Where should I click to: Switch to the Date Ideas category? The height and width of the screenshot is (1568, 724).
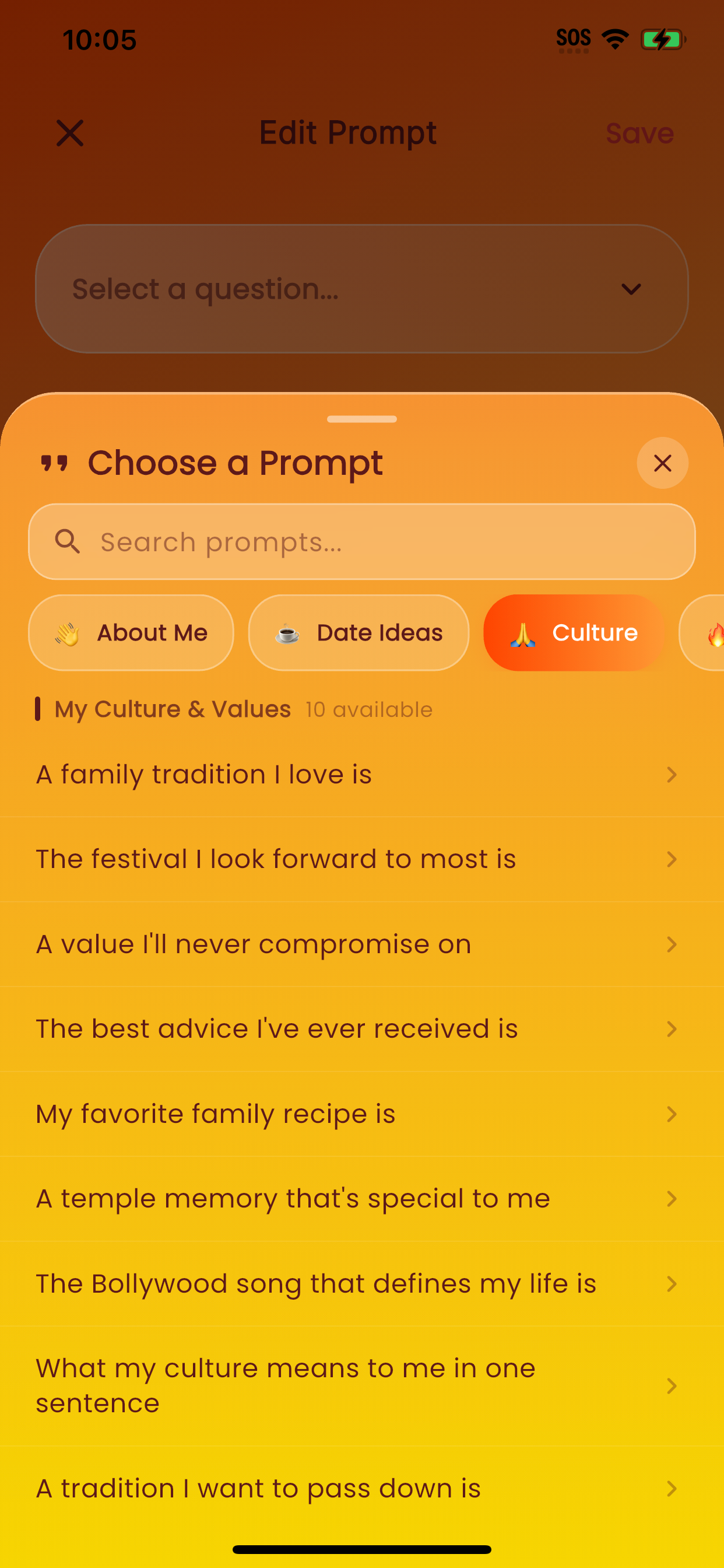pyautogui.click(x=359, y=633)
